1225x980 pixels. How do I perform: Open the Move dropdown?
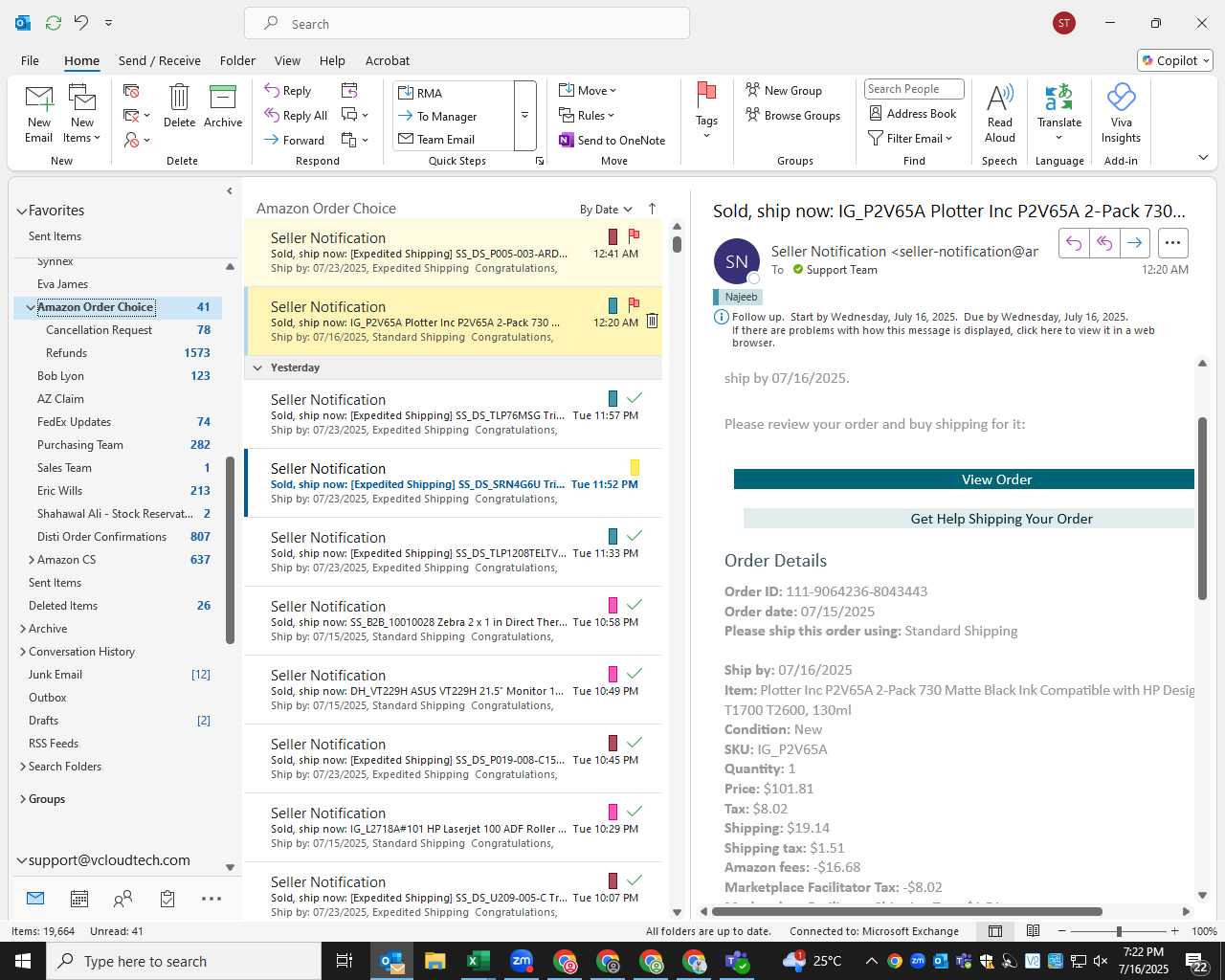coord(588,91)
